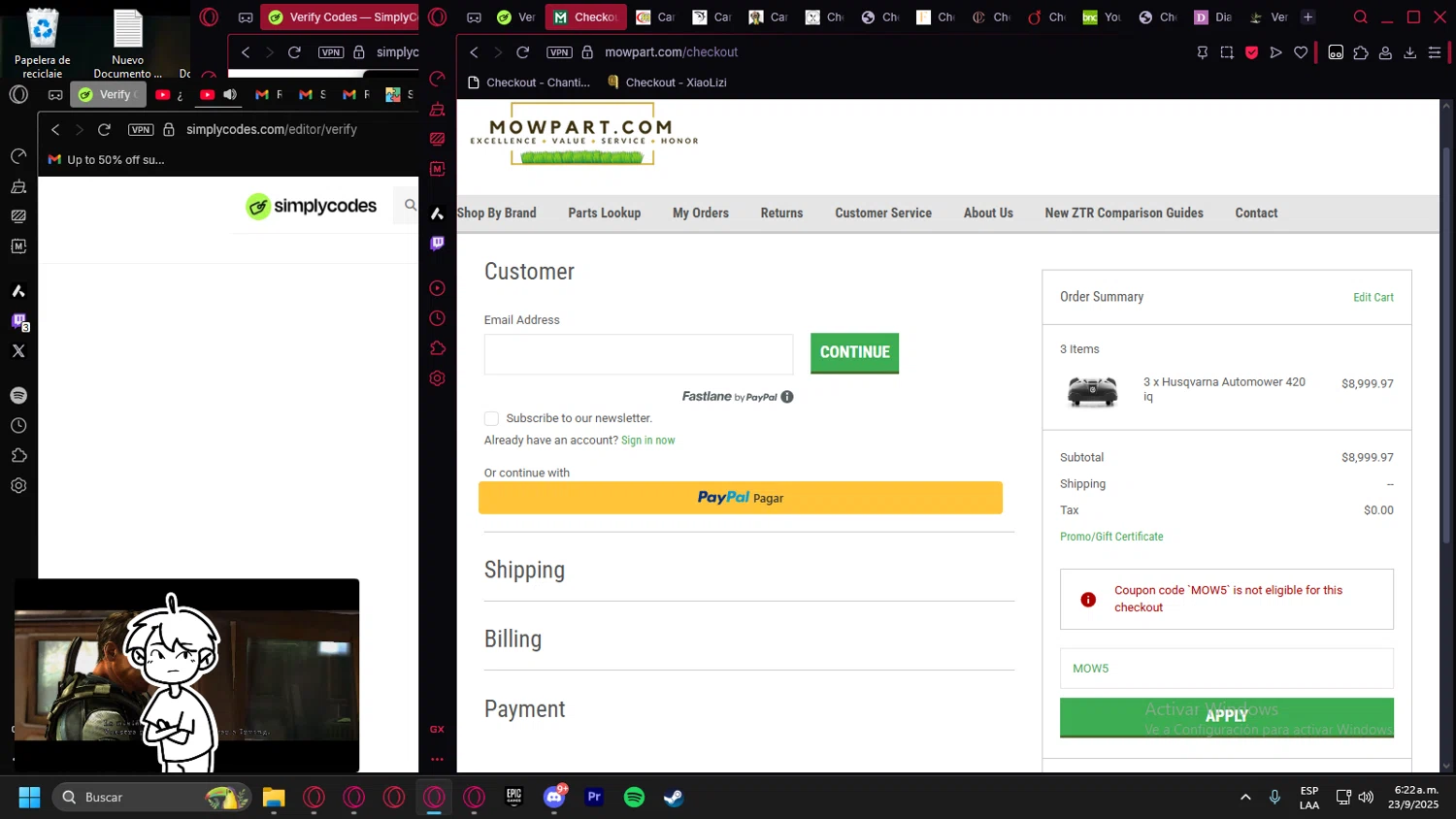Open VPN badge in mowpart address bar
Screen dimensions: 1456x819
click(x=559, y=52)
